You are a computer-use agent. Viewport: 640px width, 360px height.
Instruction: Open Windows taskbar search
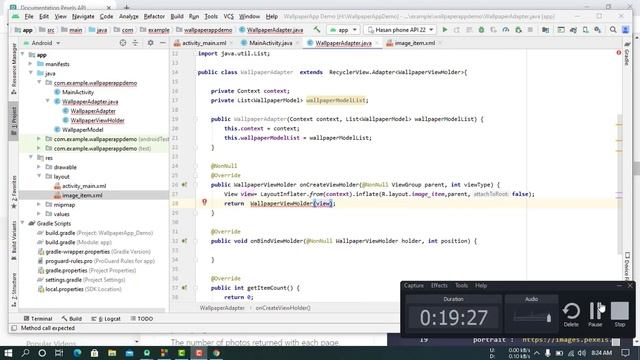(25, 353)
